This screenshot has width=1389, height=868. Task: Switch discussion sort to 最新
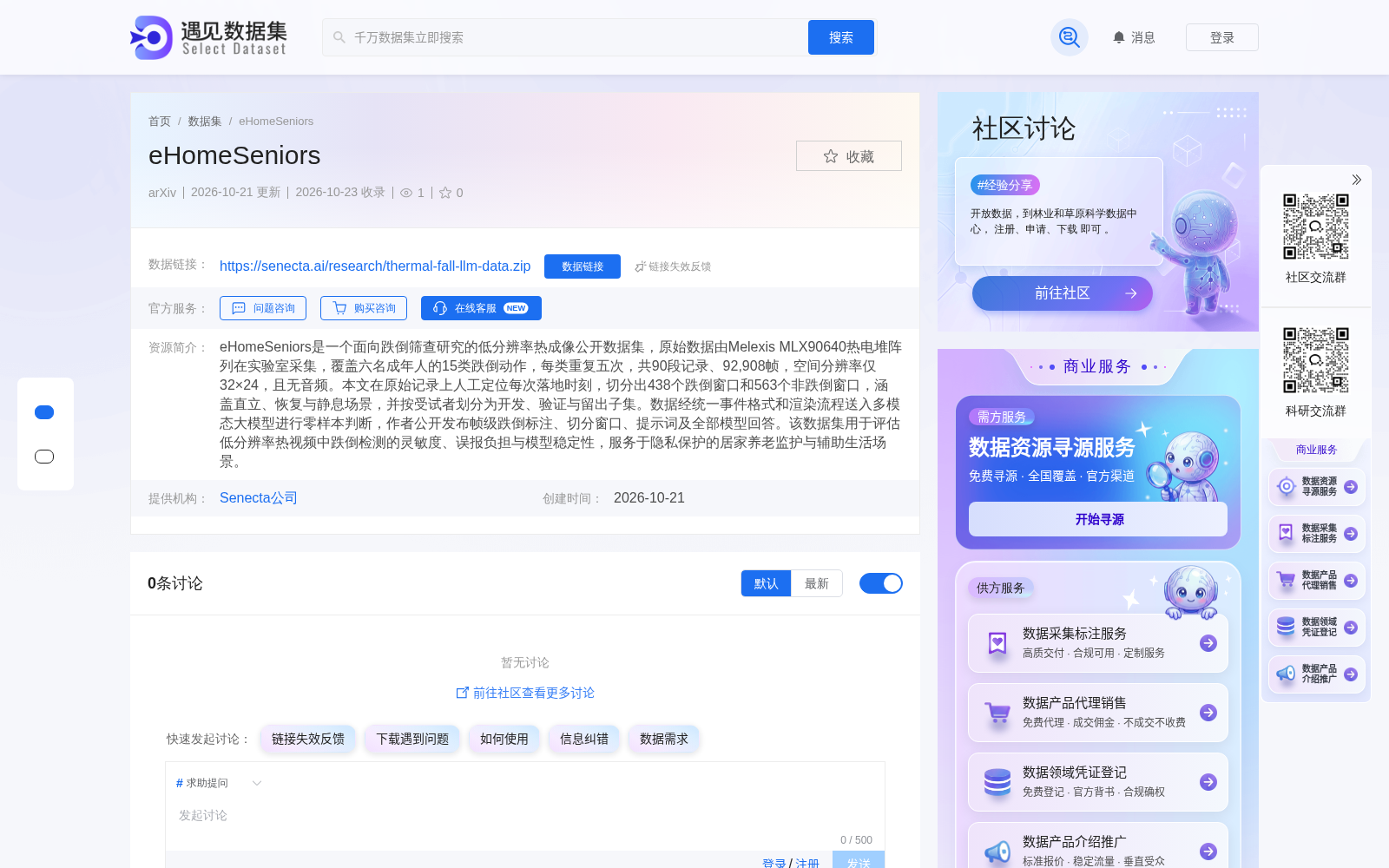point(817,583)
